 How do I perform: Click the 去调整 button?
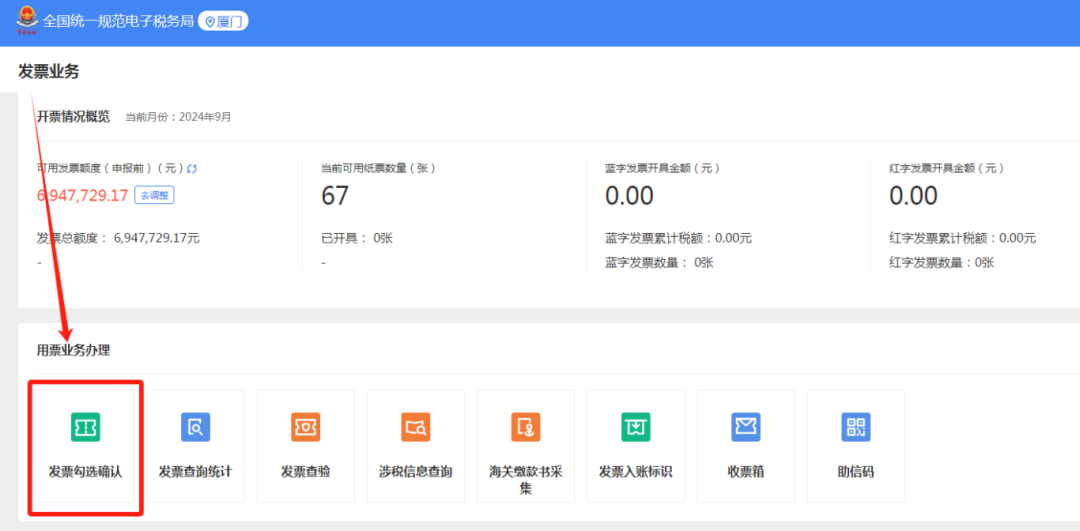[154, 196]
